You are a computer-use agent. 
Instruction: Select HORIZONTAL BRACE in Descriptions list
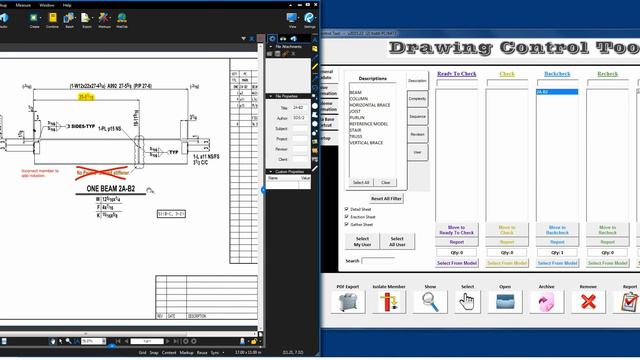[370, 105]
